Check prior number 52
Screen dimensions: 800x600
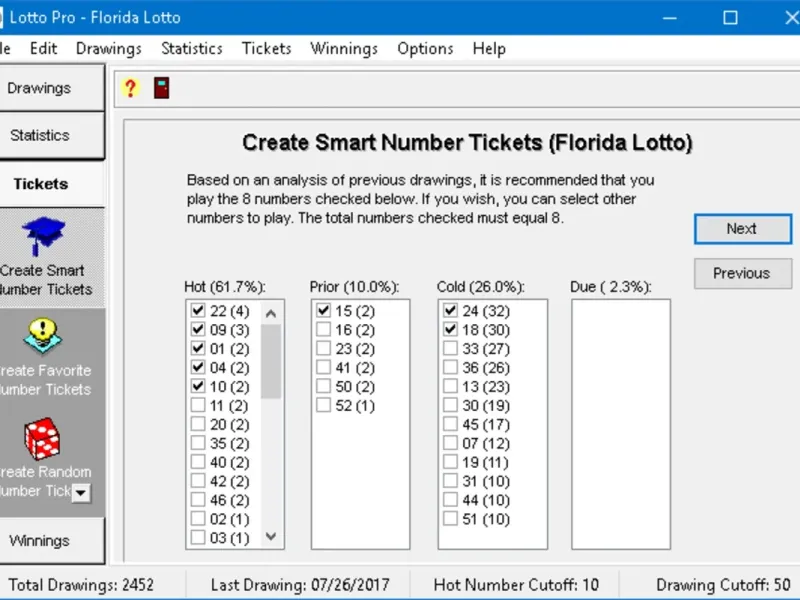323,405
